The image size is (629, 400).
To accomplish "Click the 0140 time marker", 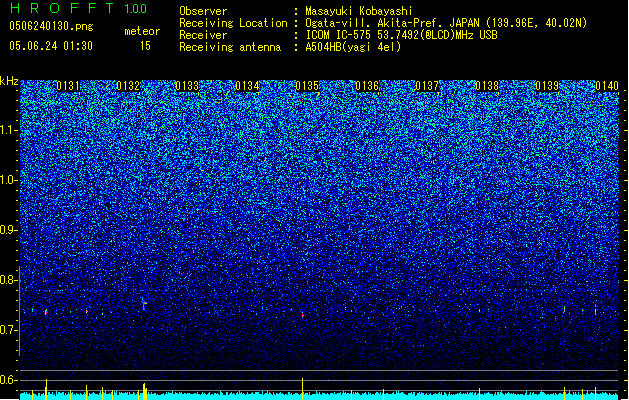I will (x=607, y=86).
